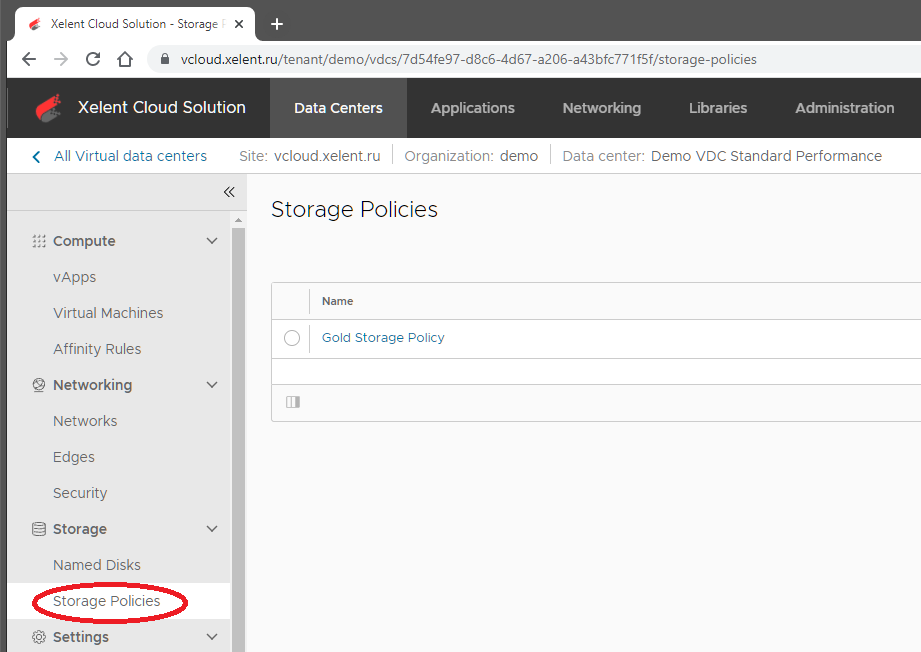The image size is (921, 652).
Task: Open a new browser tab with plus icon
Action: [277, 24]
